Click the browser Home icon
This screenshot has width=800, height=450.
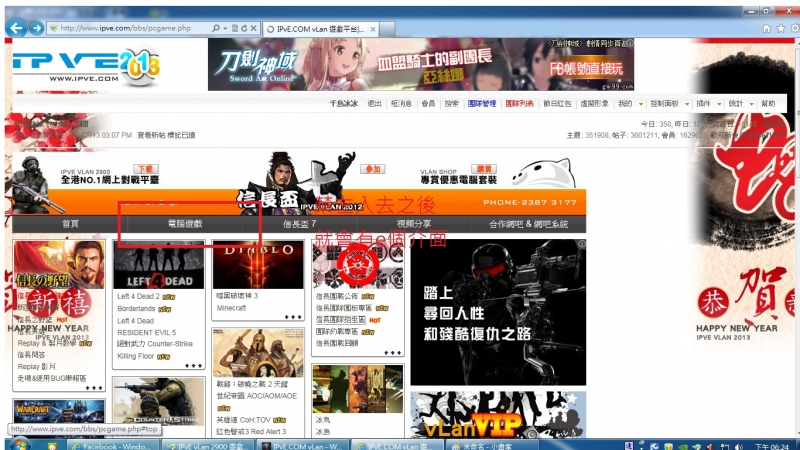[766, 29]
